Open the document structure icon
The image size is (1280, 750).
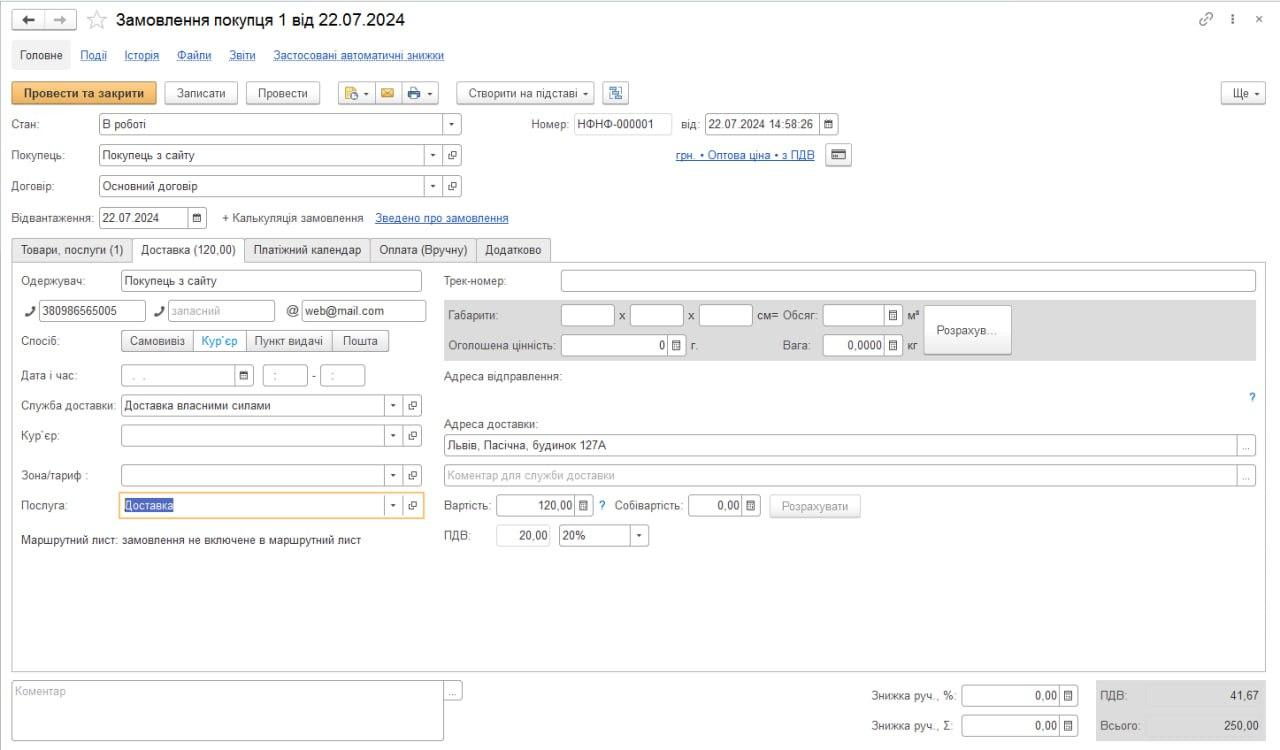point(615,93)
